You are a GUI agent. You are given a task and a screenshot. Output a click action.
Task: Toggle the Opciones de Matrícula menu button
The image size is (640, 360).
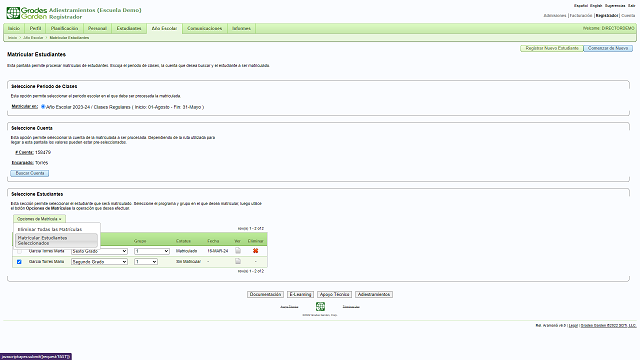pos(39,219)
